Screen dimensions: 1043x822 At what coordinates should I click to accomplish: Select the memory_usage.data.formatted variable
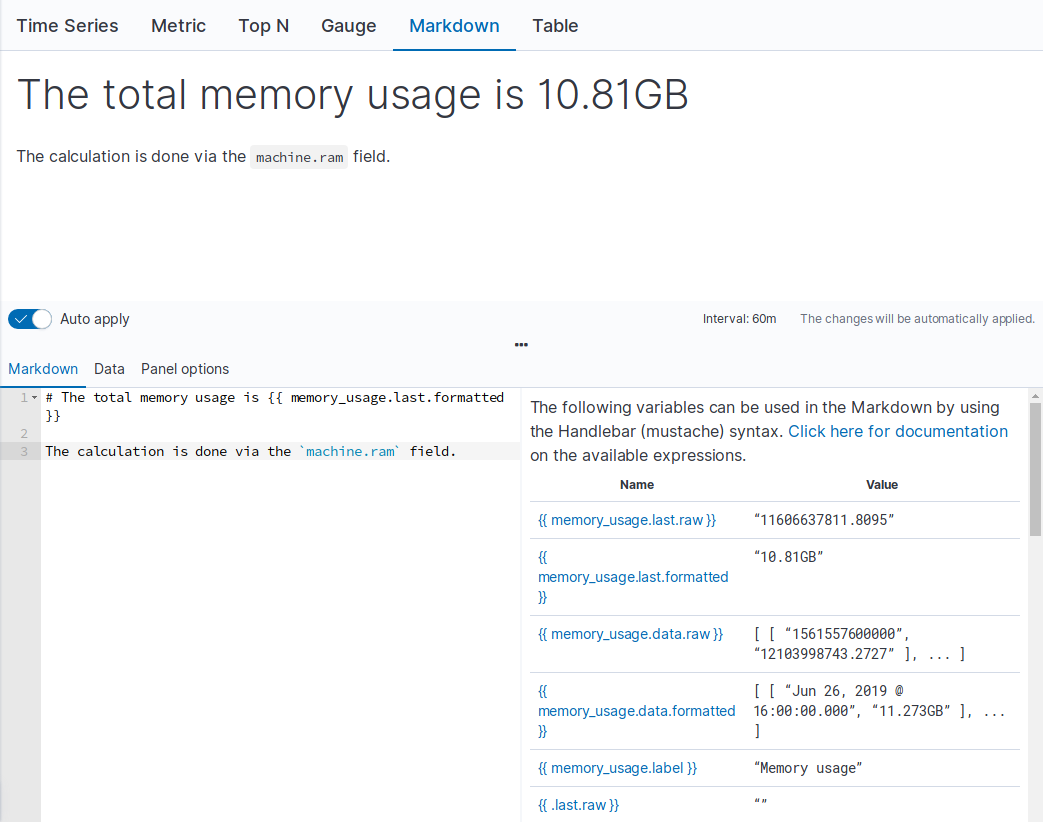[636, 710]
